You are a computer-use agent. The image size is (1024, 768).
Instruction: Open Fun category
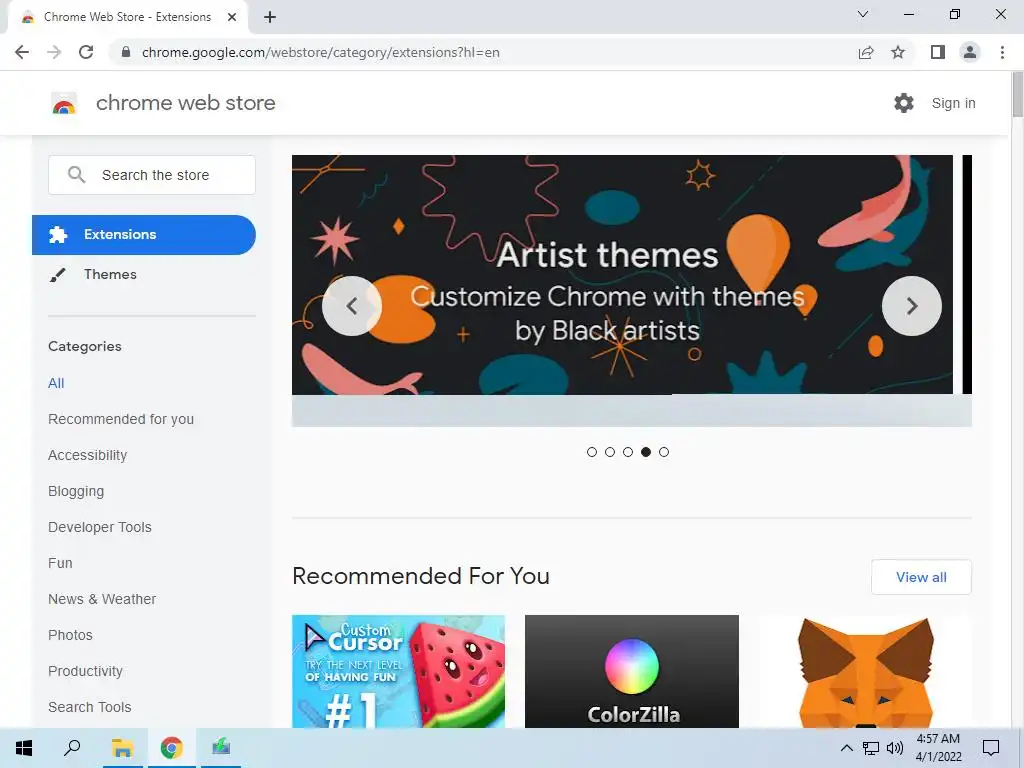(x=60, y=563)
